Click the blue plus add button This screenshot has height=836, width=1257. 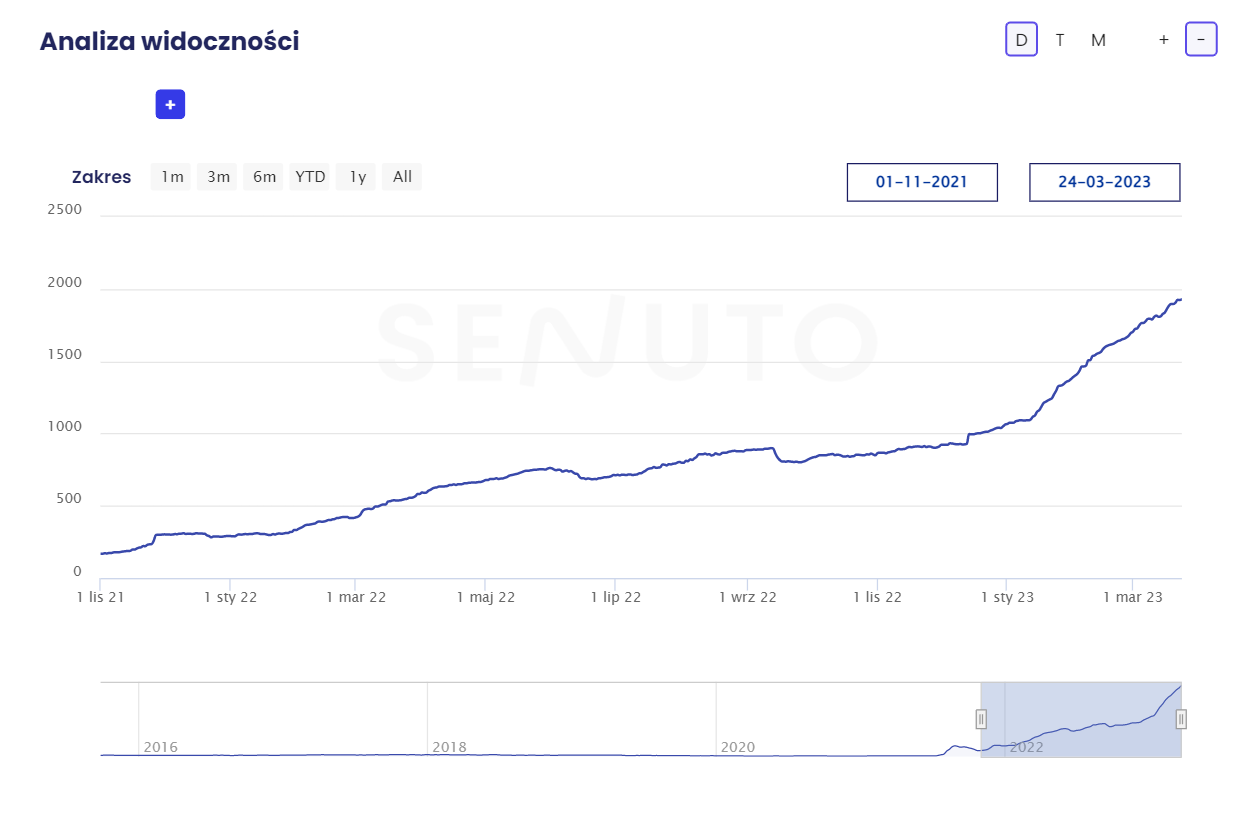[x=170, y=104]
